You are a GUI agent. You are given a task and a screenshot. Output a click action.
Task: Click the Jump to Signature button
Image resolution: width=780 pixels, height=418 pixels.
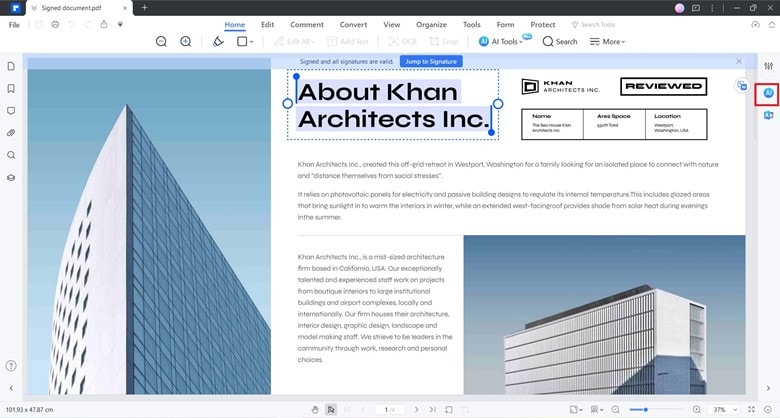(431, 61)
